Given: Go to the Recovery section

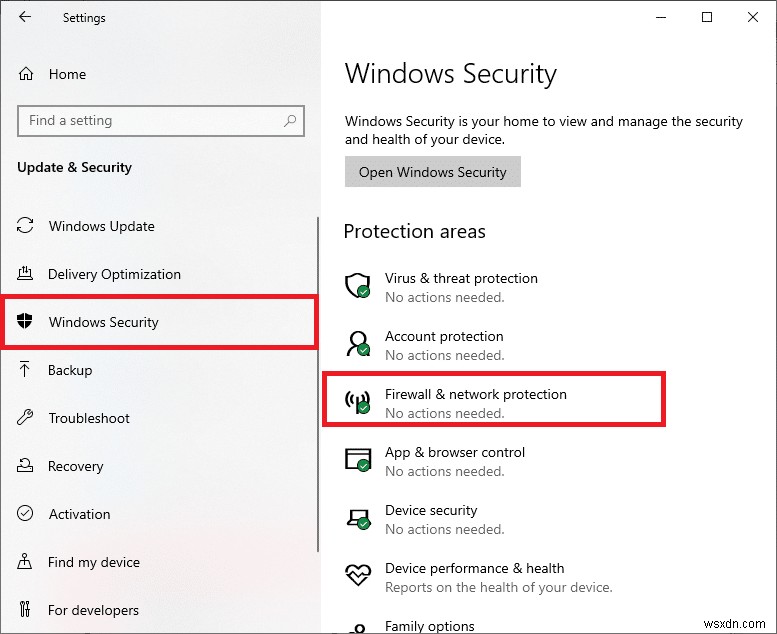Looking at the screenshot, I should point(75,466).
